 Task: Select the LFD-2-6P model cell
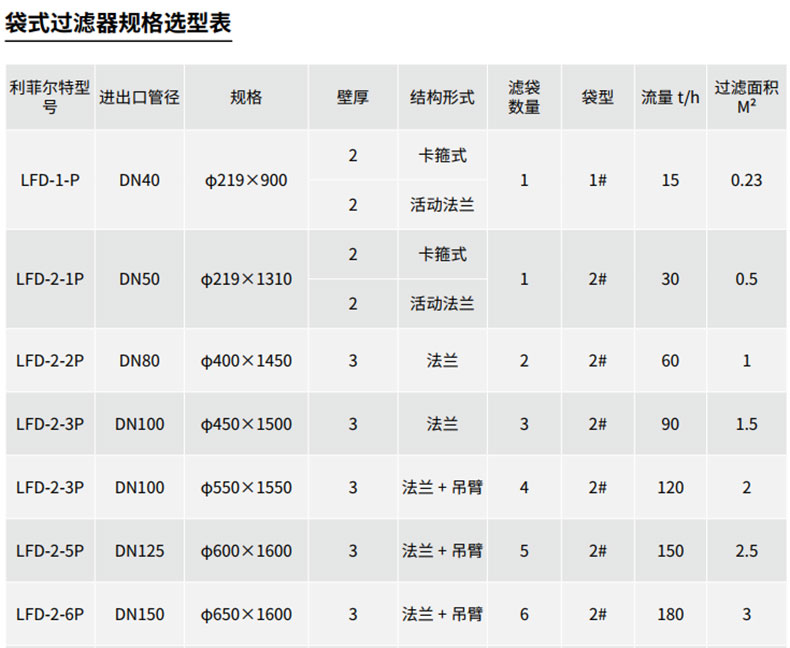pos(50,615)
